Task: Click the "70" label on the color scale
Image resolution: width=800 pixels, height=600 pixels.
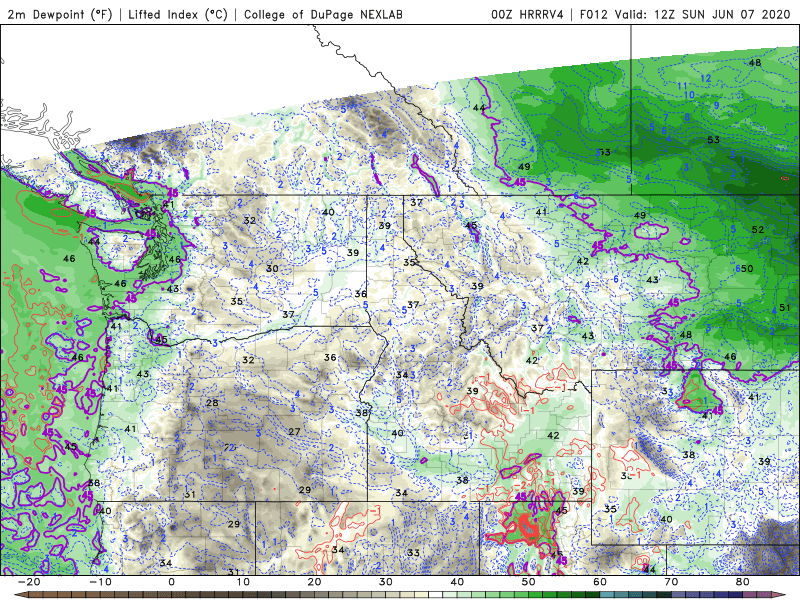Action: click(671, 582)
